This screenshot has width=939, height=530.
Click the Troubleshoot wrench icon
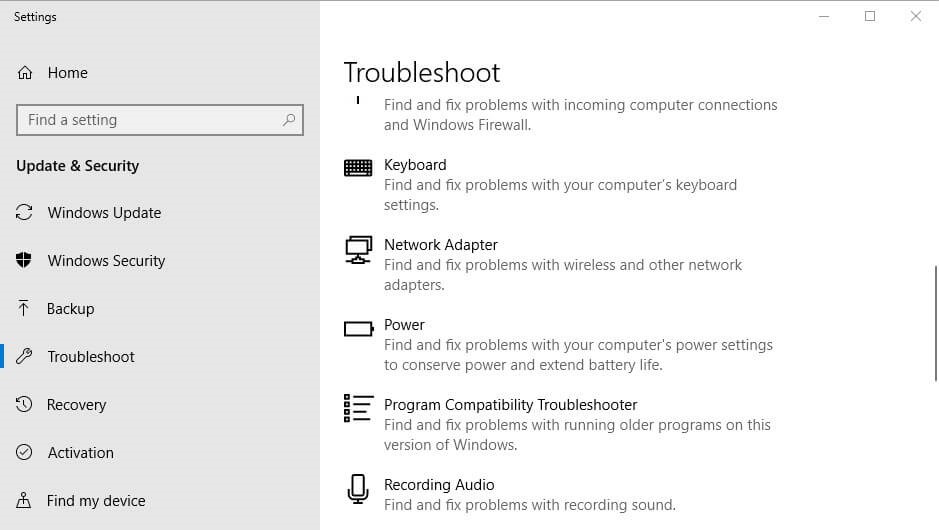[x=24, y=356]
